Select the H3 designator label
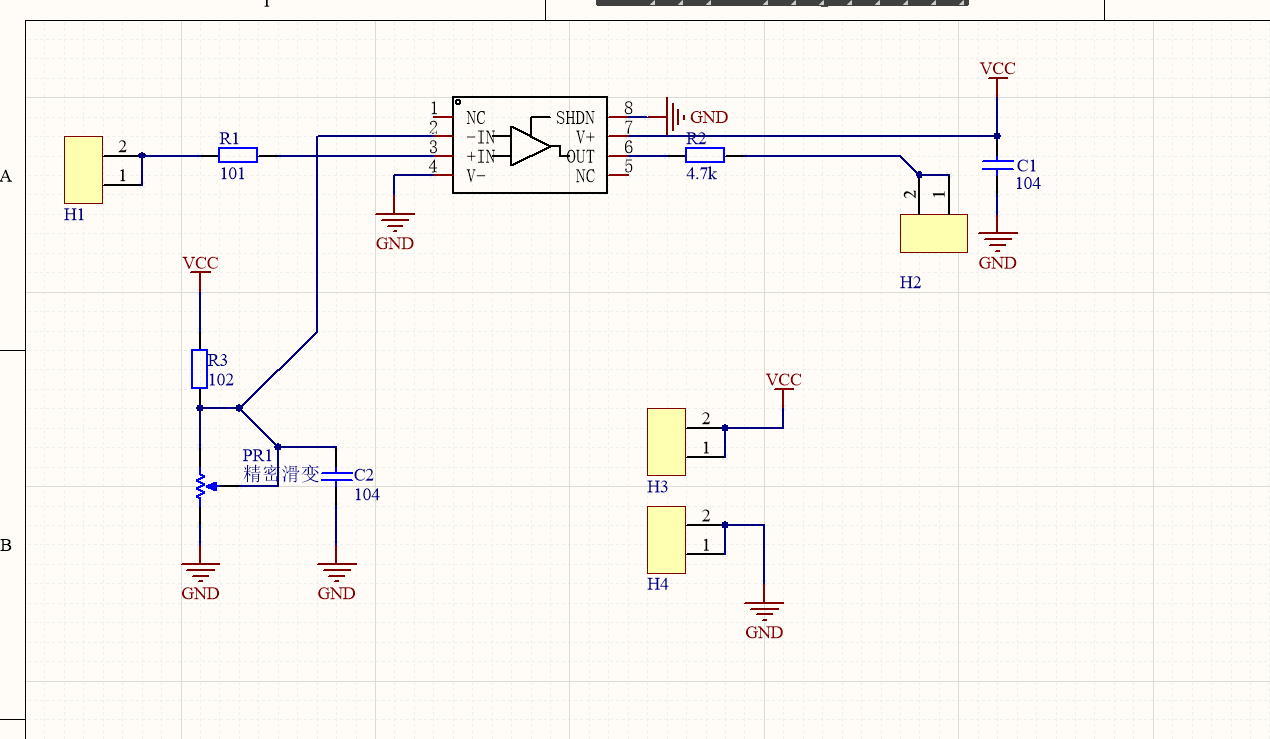Image resolution: width=1270 pixels, height=739 pixels. [x=657, y=488]
